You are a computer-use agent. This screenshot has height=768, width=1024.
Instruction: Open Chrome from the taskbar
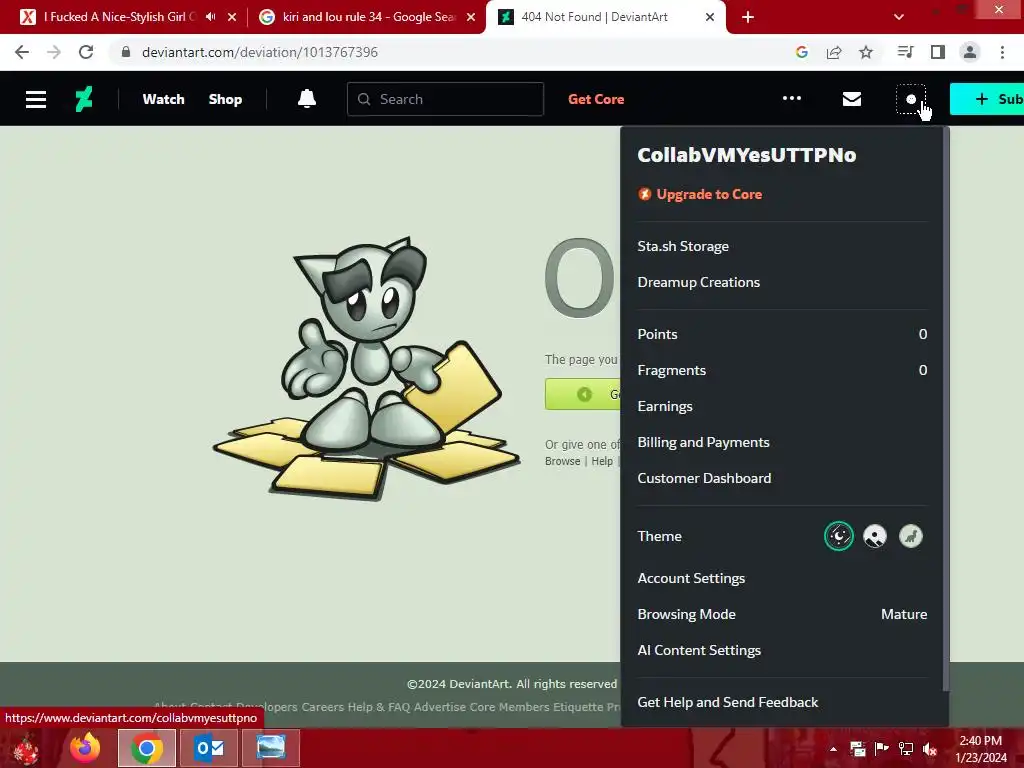(x=147, y=748)
